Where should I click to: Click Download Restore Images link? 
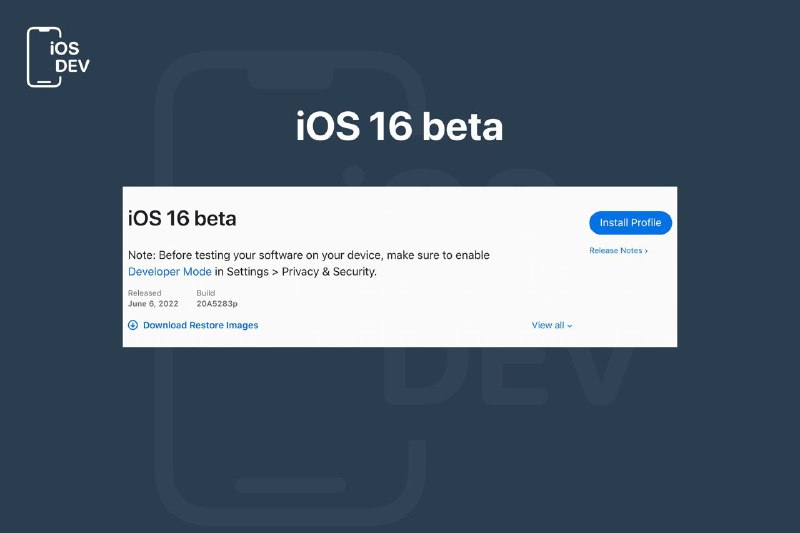201,325
